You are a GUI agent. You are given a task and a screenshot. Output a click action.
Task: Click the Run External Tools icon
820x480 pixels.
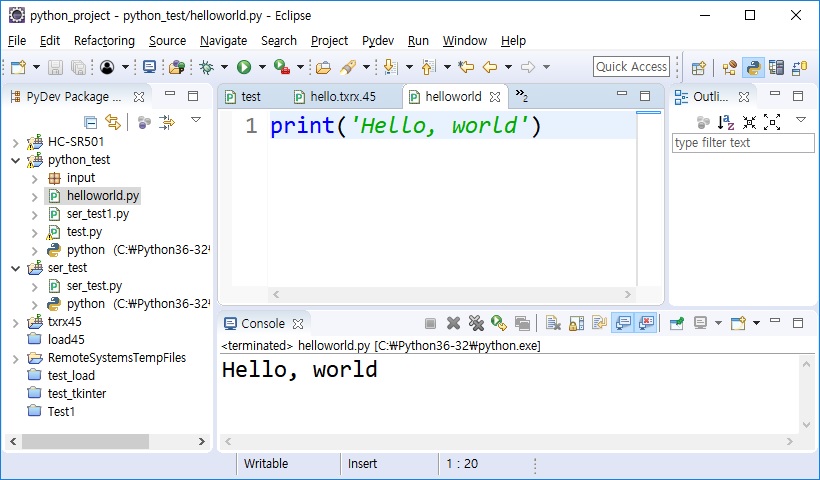tap(282, 67)
